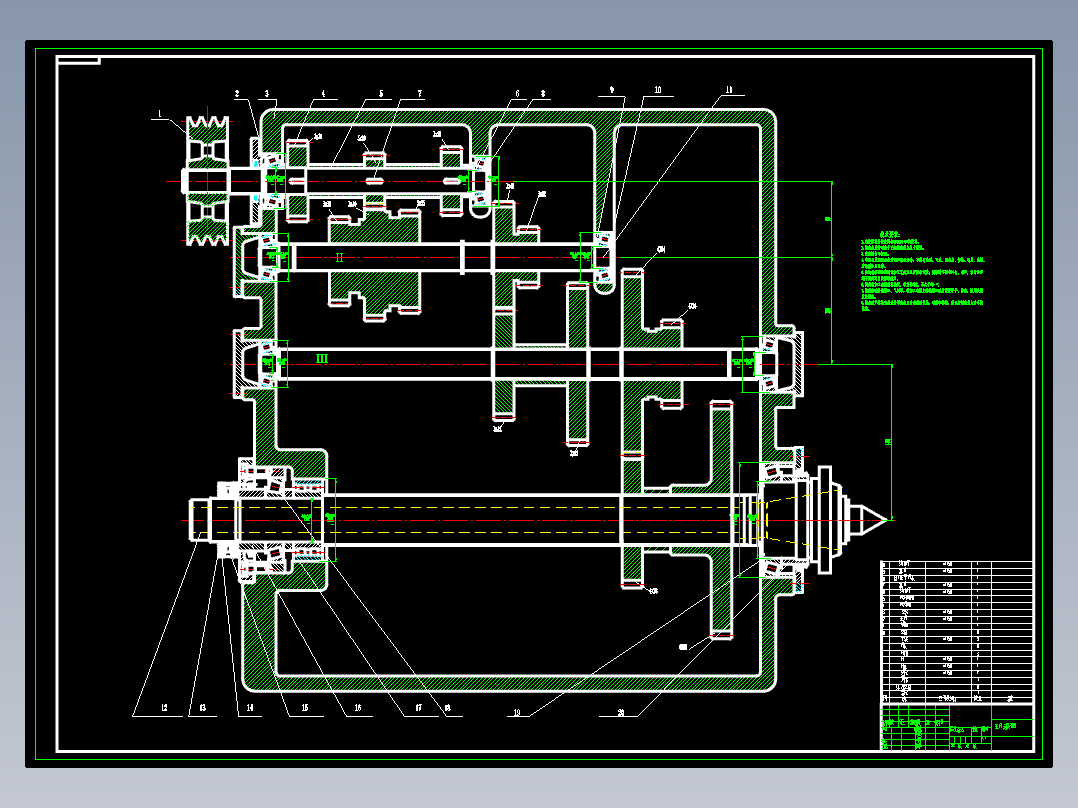Click the parts list table
Viewport: 1078px width, 808px height.
pyautogui.click(x=957, y=633)
